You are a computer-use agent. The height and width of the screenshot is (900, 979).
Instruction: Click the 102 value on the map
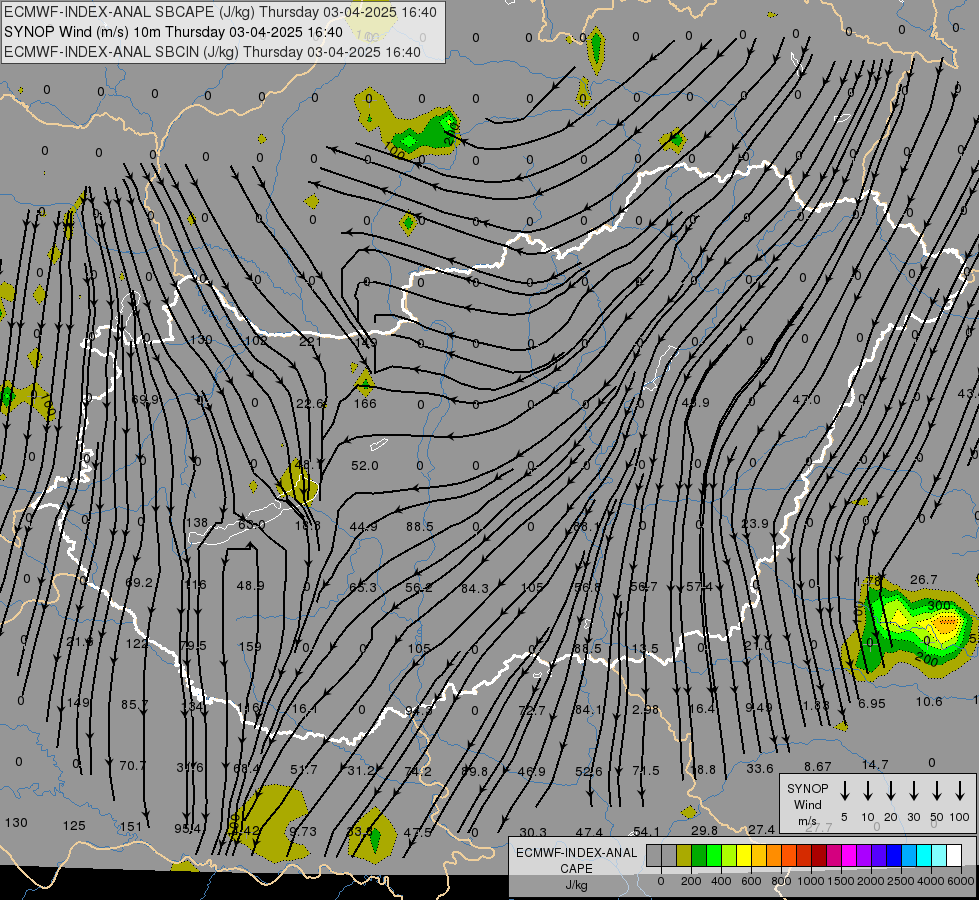coord(255,340)
